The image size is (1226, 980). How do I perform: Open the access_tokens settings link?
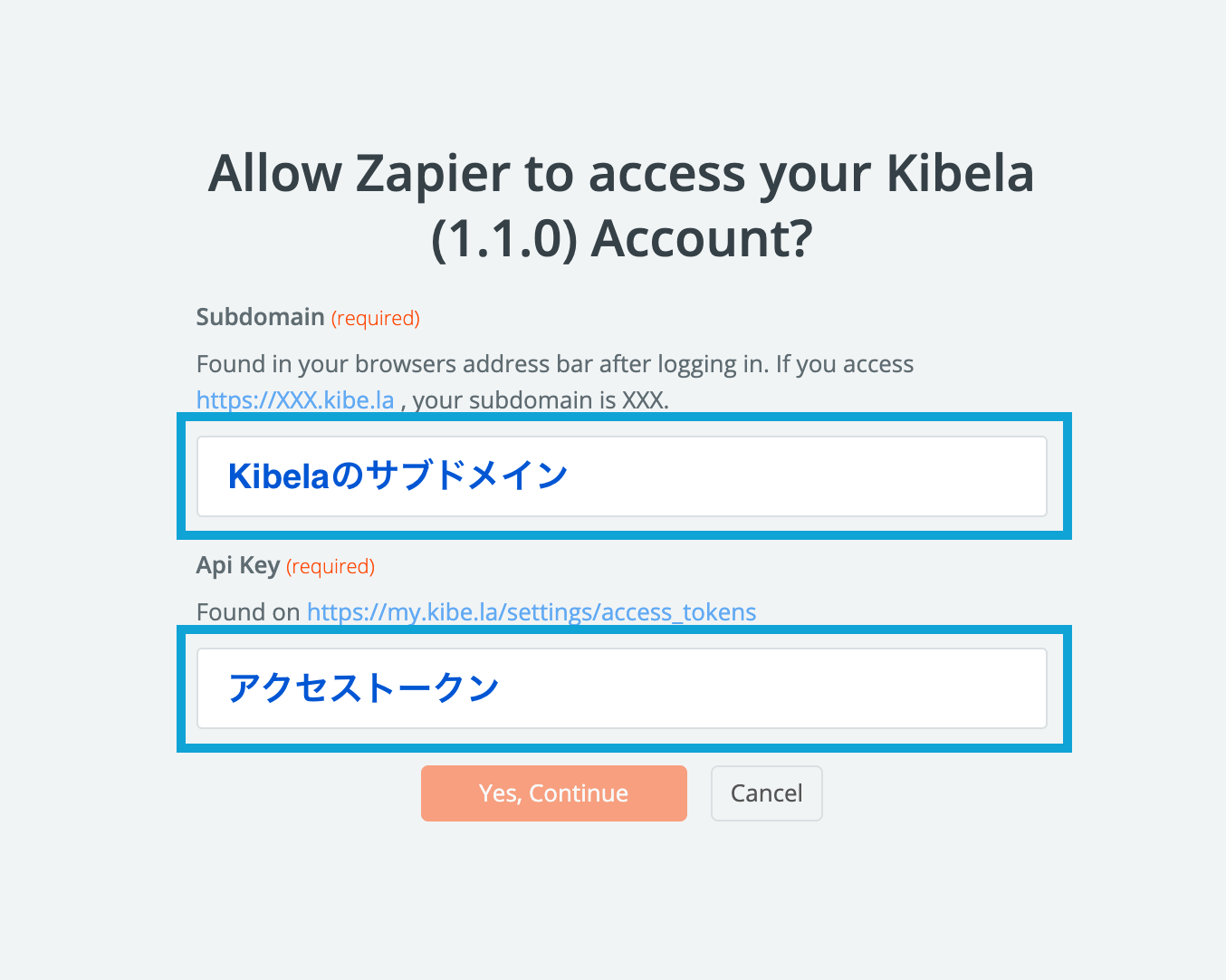pos(532,612)
